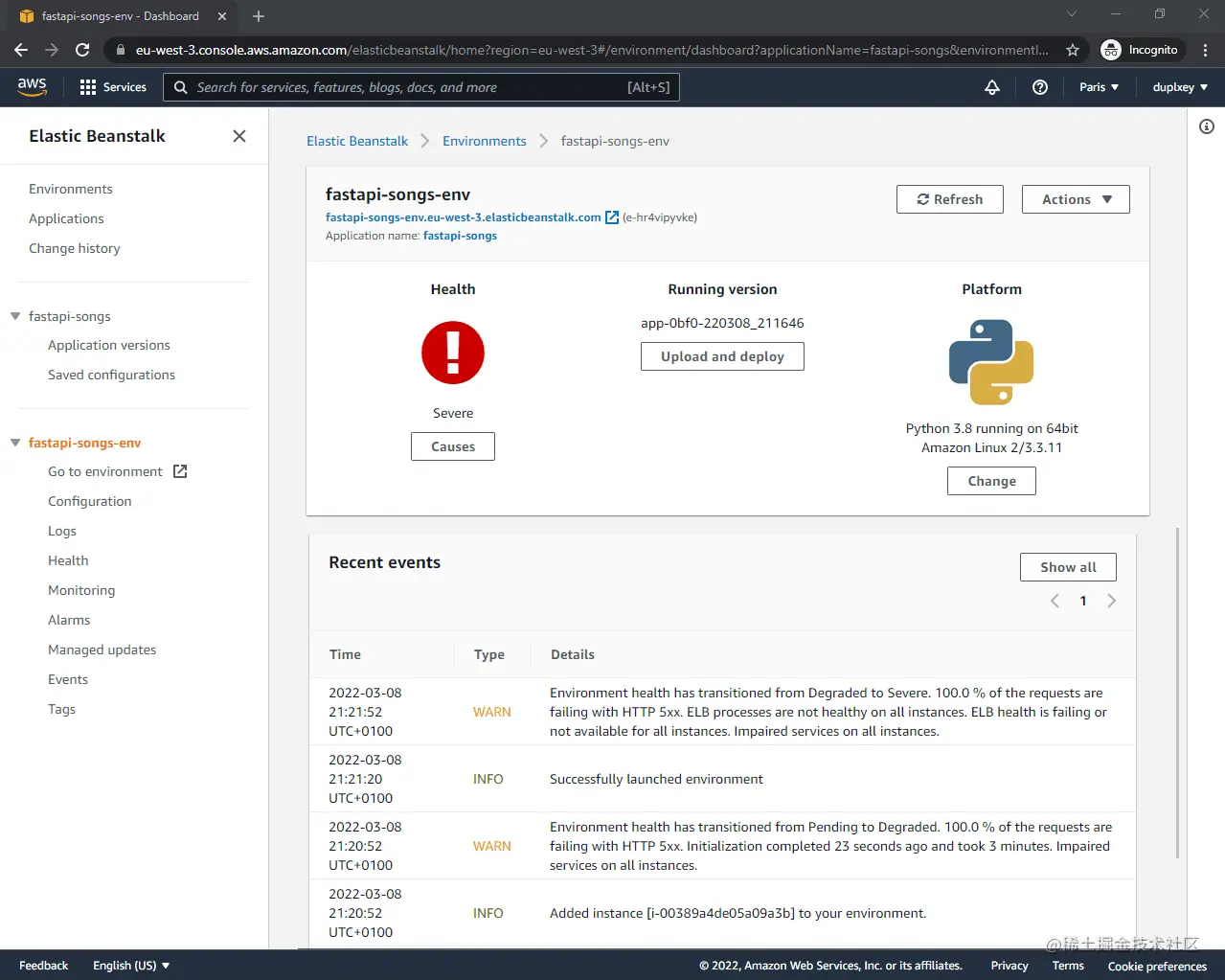
Task: Click the Environments breadcrumb link
Action: pos(485,141)
